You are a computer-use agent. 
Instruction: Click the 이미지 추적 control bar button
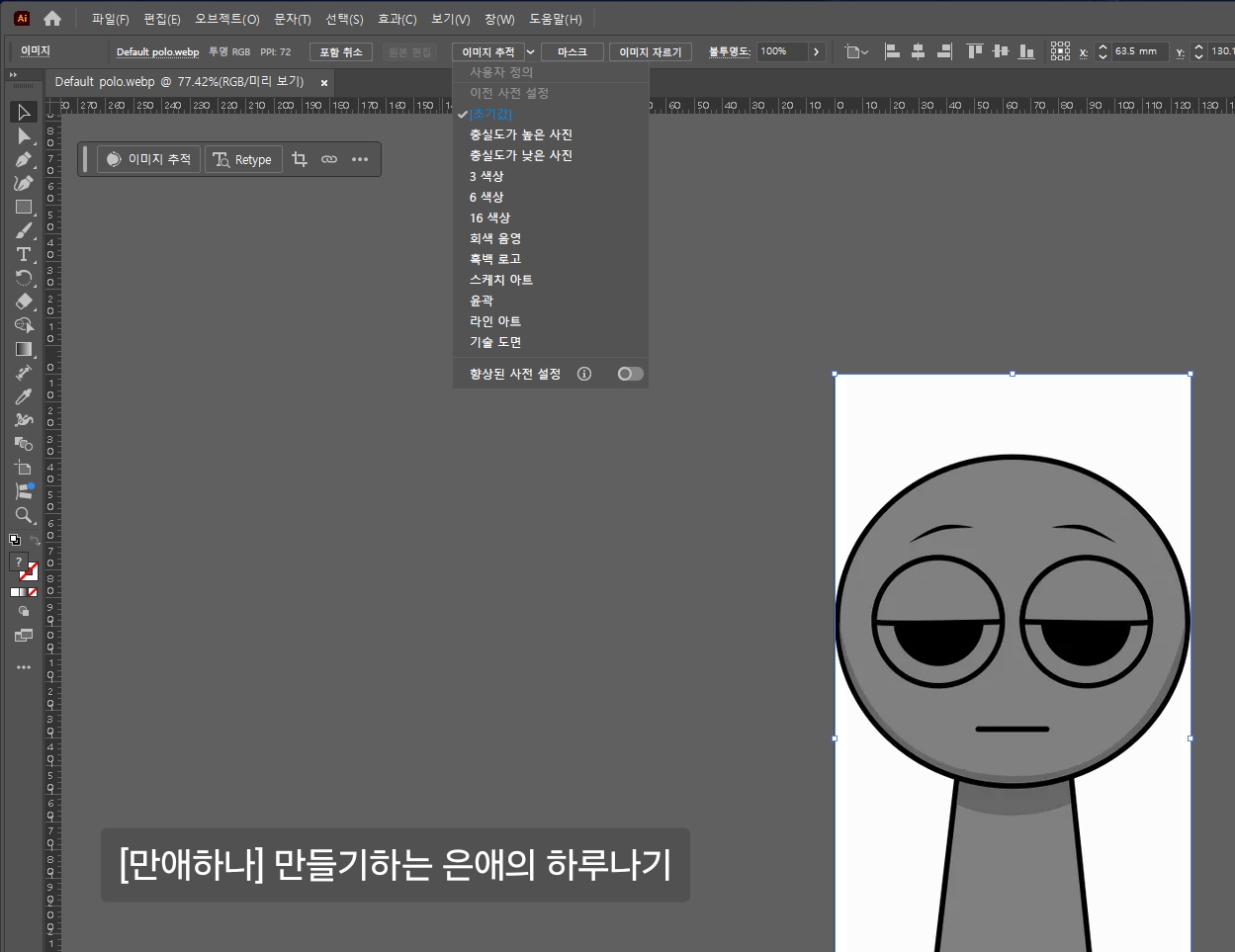(x=488, y=52)
